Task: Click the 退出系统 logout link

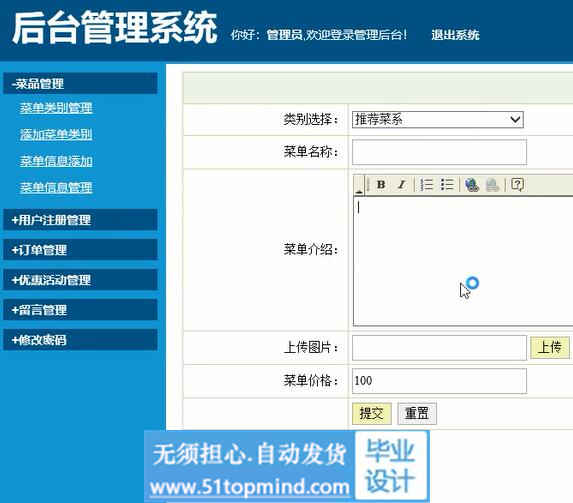Action: 455,35
